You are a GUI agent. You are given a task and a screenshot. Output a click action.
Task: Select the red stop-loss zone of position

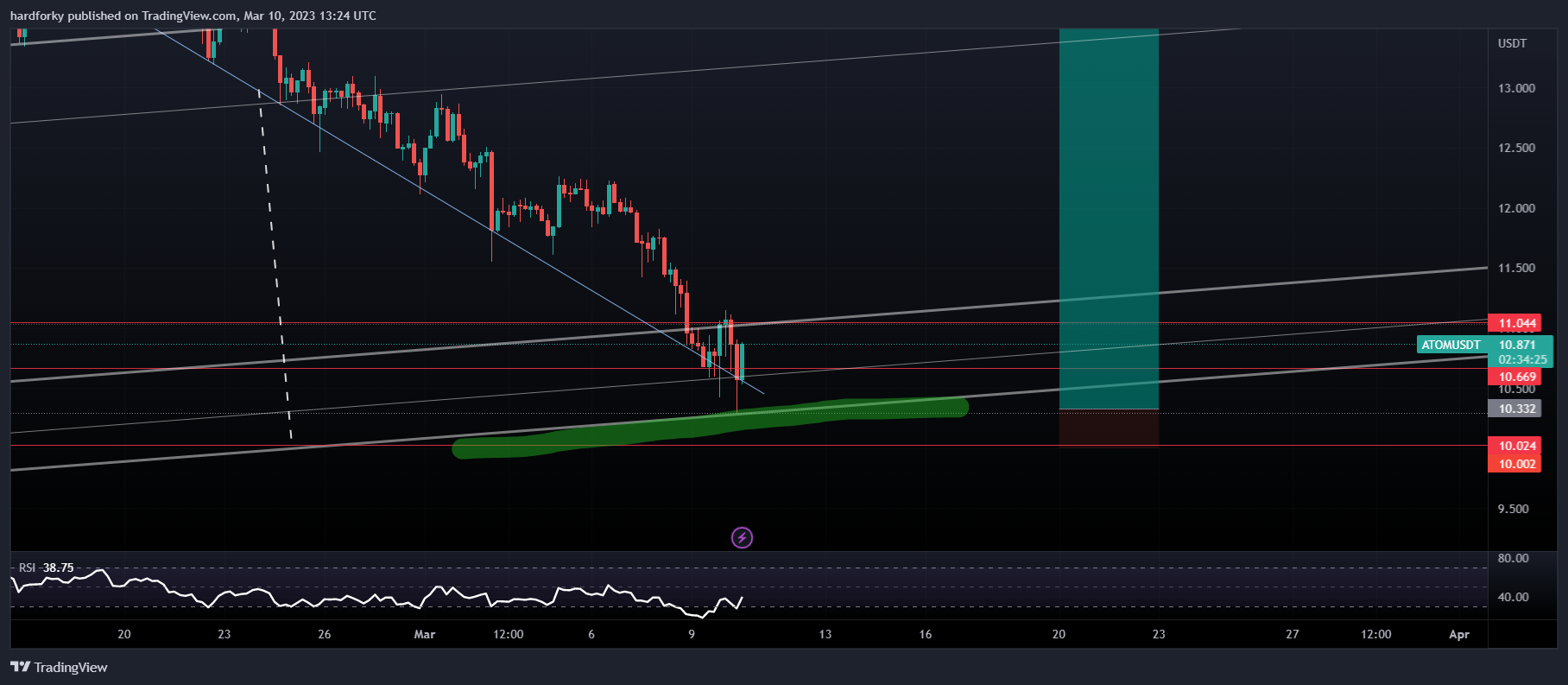click(x=1109, y=428)
